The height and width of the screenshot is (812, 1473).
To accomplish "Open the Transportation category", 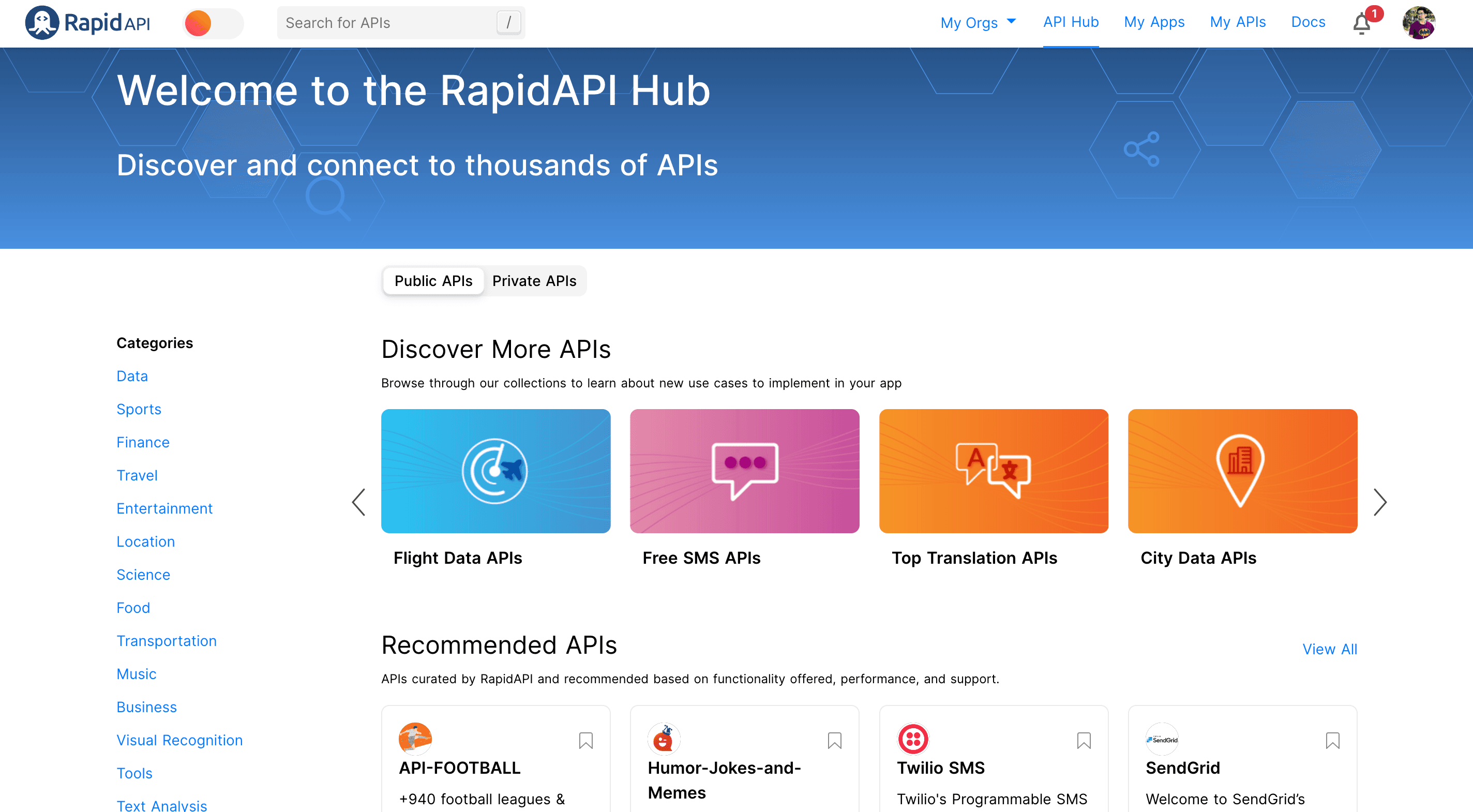I will pyautogui.click(x=167, y=641).
